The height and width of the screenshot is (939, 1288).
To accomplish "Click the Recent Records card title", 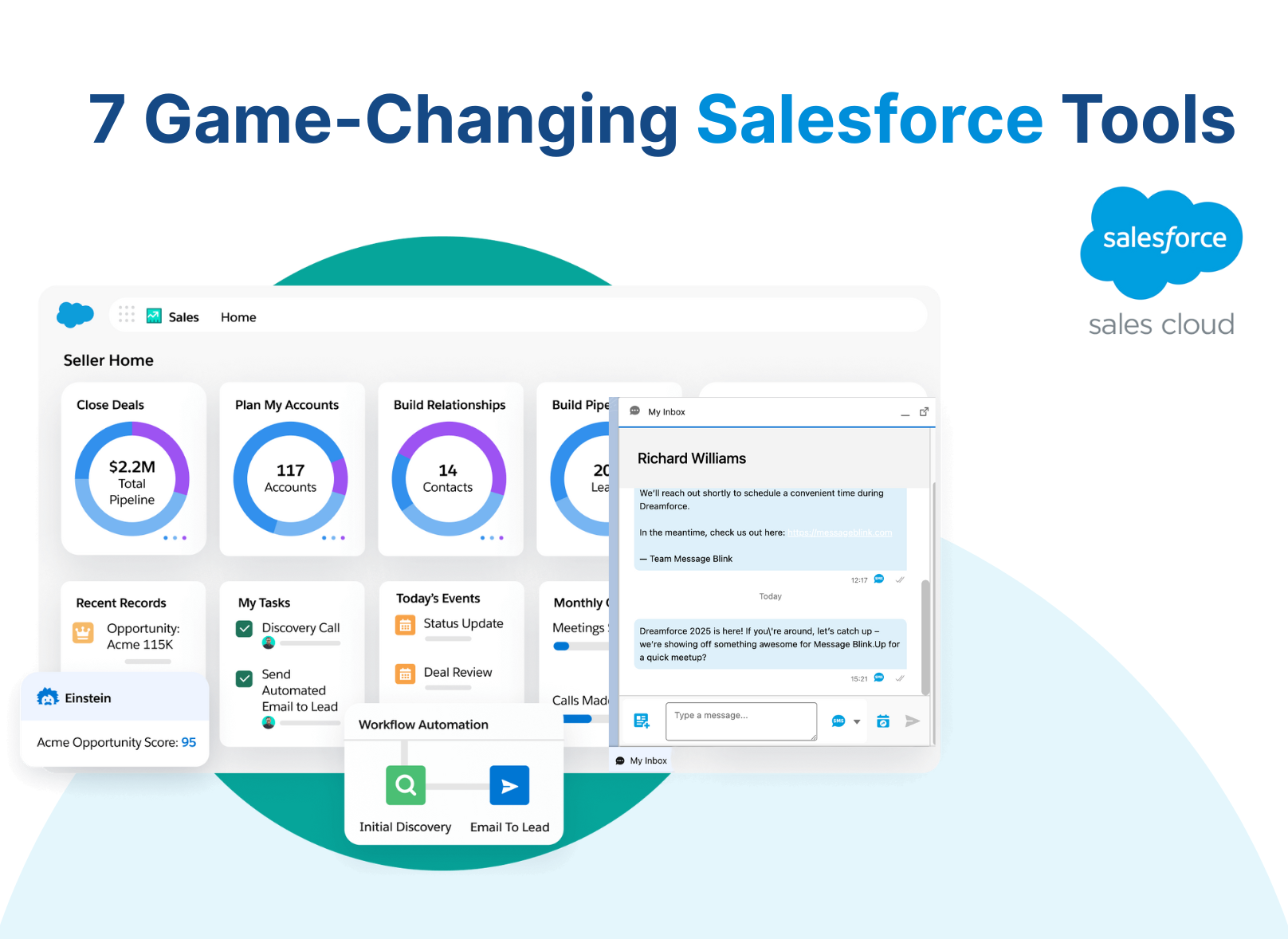I will (121, 603).
